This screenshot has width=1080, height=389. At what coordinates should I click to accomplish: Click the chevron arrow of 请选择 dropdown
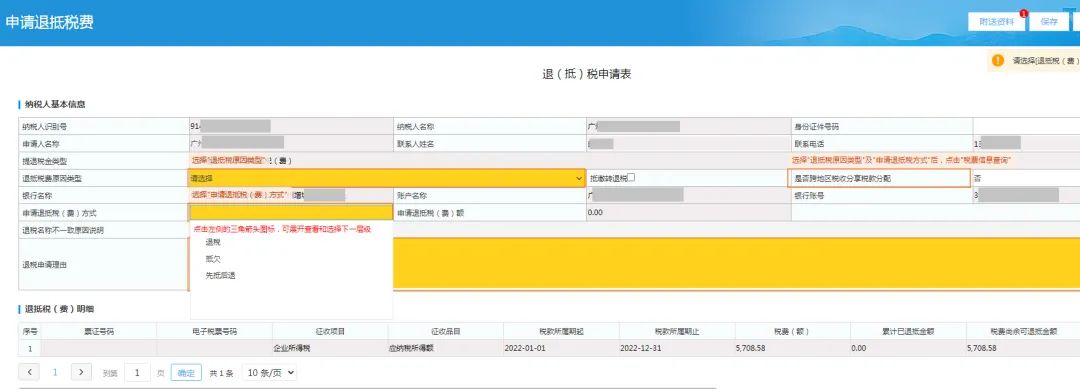pyautogui.click(x=579, y=178)
